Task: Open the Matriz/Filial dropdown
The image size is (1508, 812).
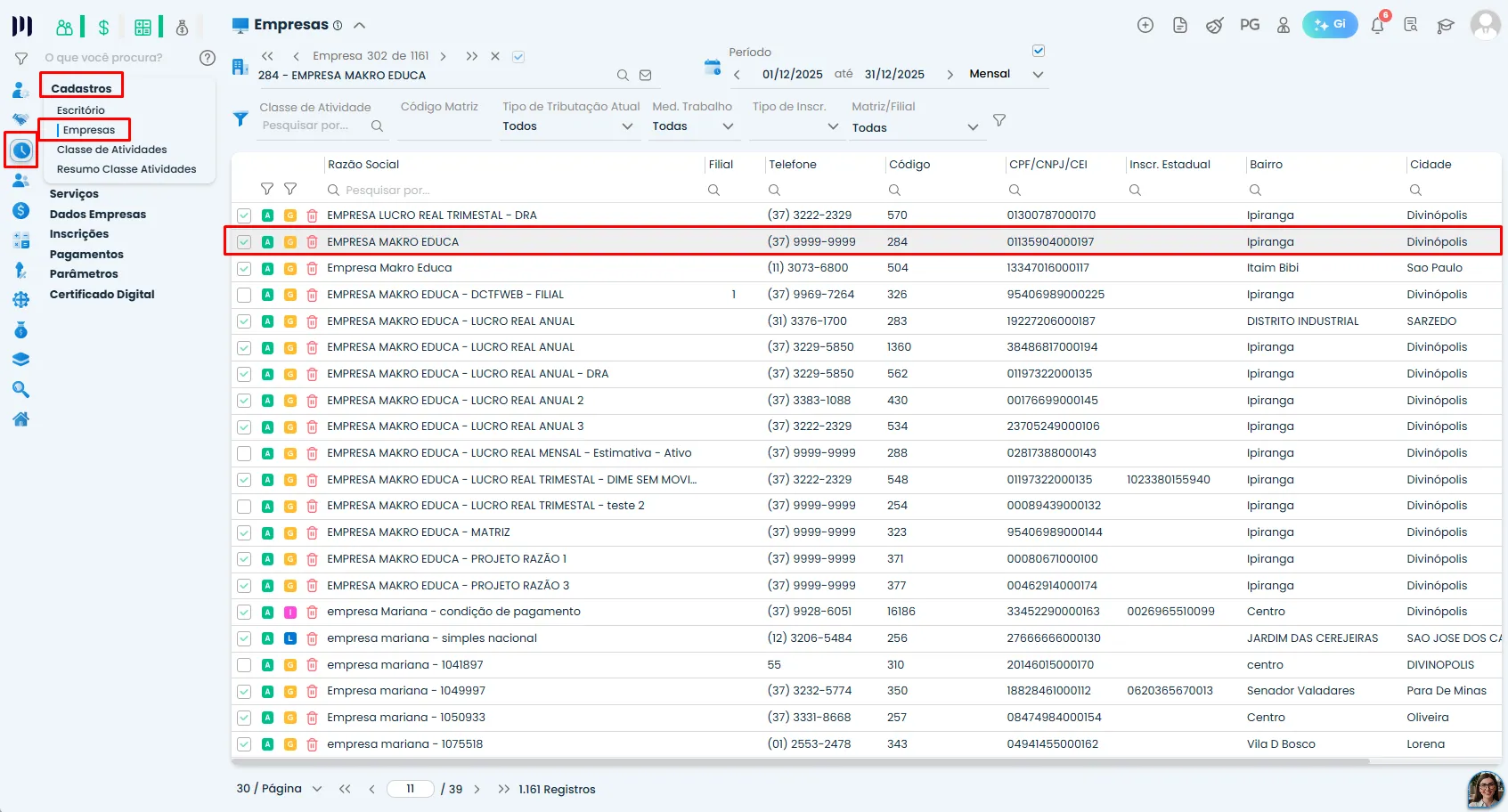Action: point(916,127)
